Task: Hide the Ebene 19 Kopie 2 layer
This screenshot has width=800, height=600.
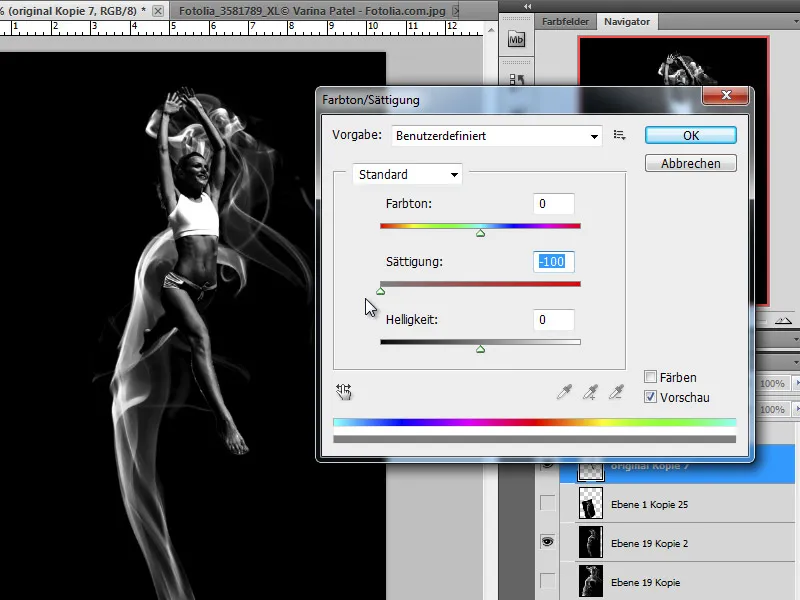Action: [x=547, y=541]
